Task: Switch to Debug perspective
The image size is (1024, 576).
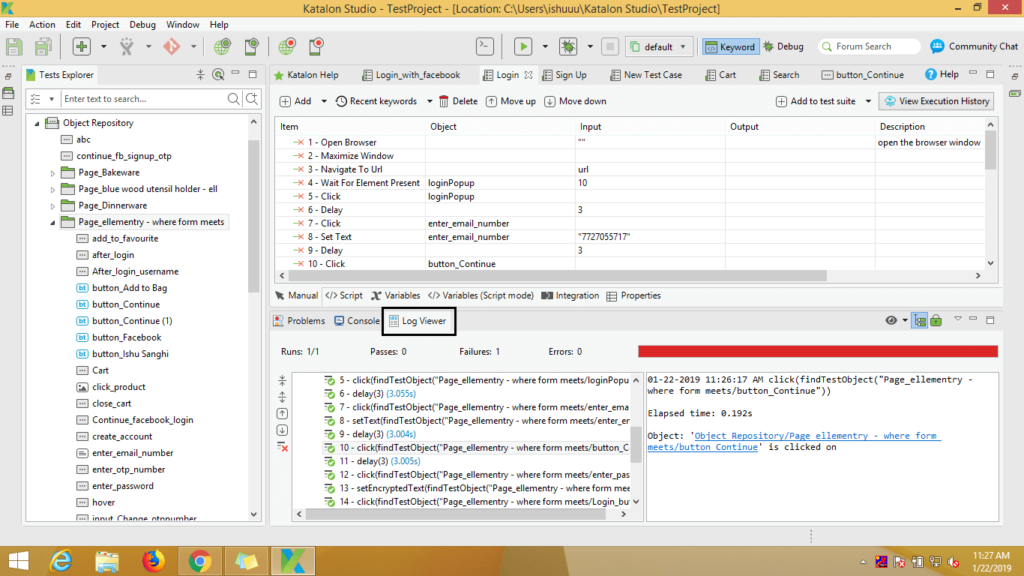Action: pyautogui.click(x=784, y=46)
